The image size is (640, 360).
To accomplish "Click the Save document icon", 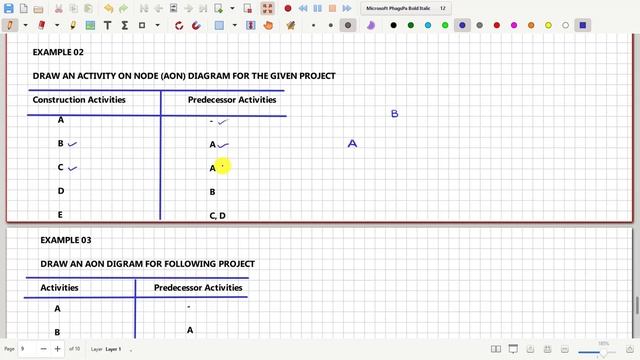I will pyautogui.click(x=9, y=8).
